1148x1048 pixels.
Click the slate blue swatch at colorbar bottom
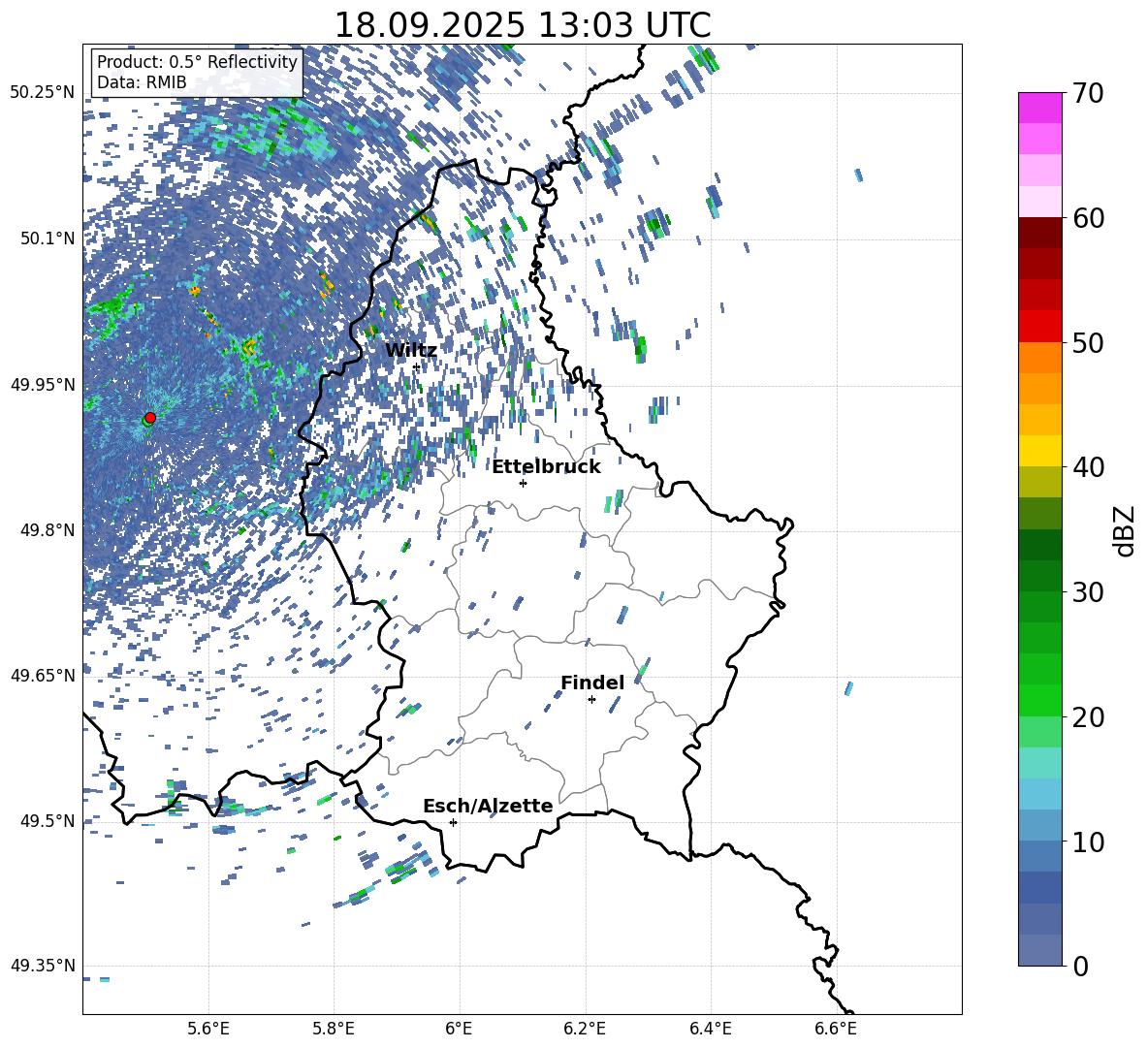[1040, 950]
